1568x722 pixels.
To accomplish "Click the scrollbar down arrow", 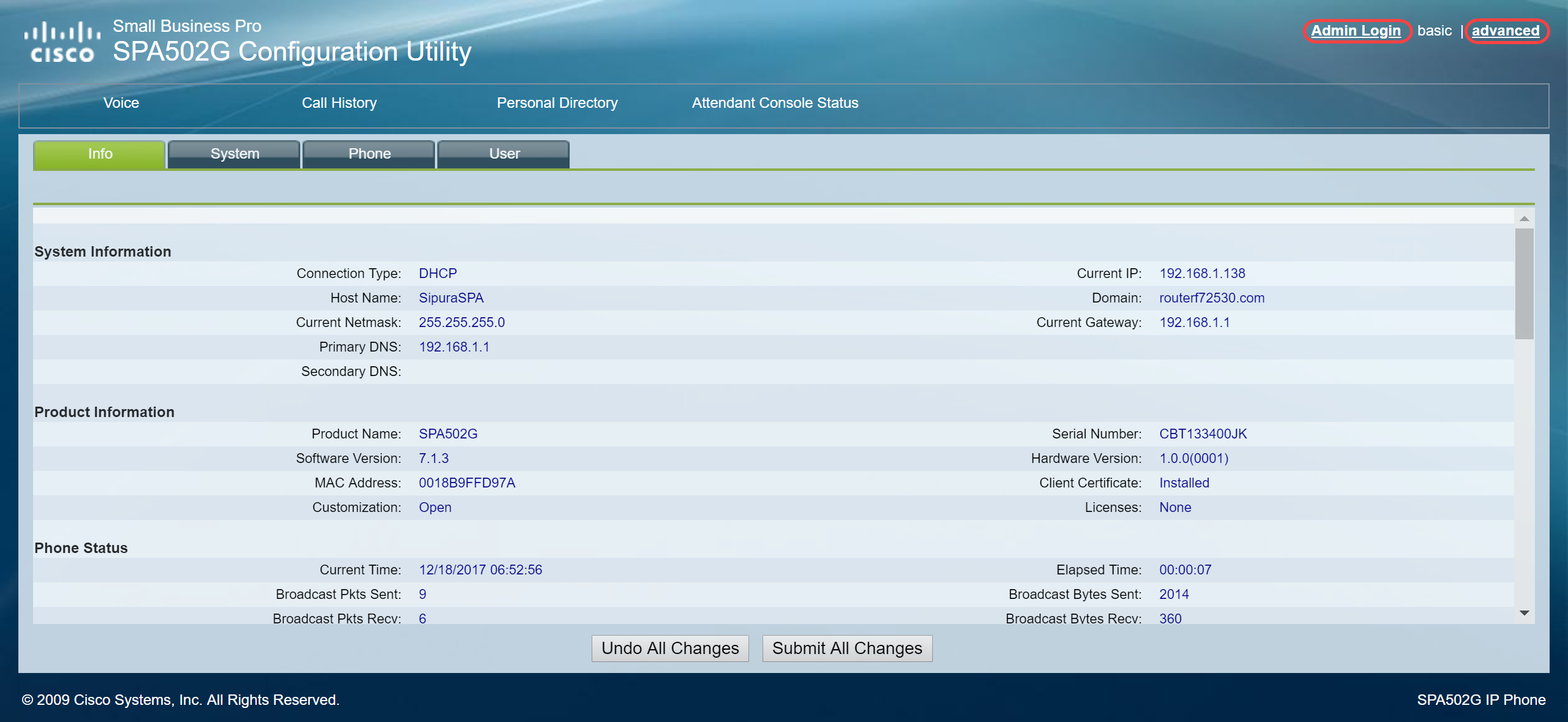I will click(1524, 613).
